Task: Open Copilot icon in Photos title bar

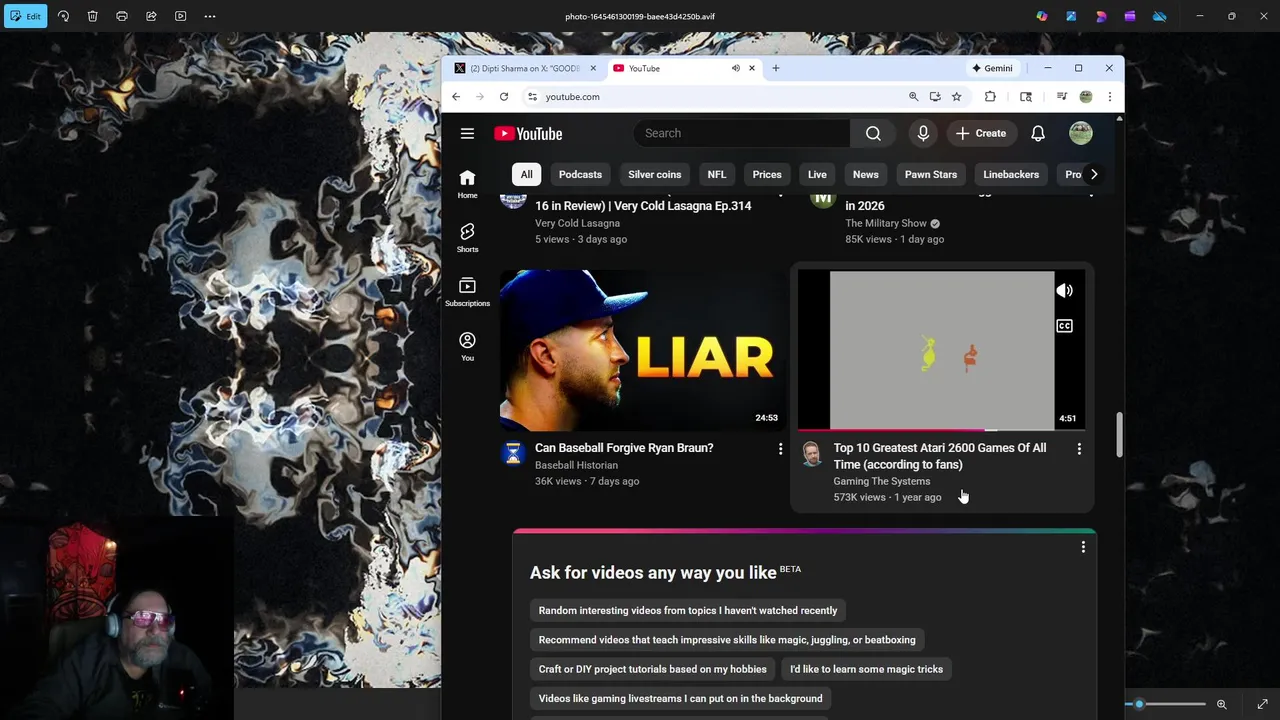Action: [x=1042, y=16]
